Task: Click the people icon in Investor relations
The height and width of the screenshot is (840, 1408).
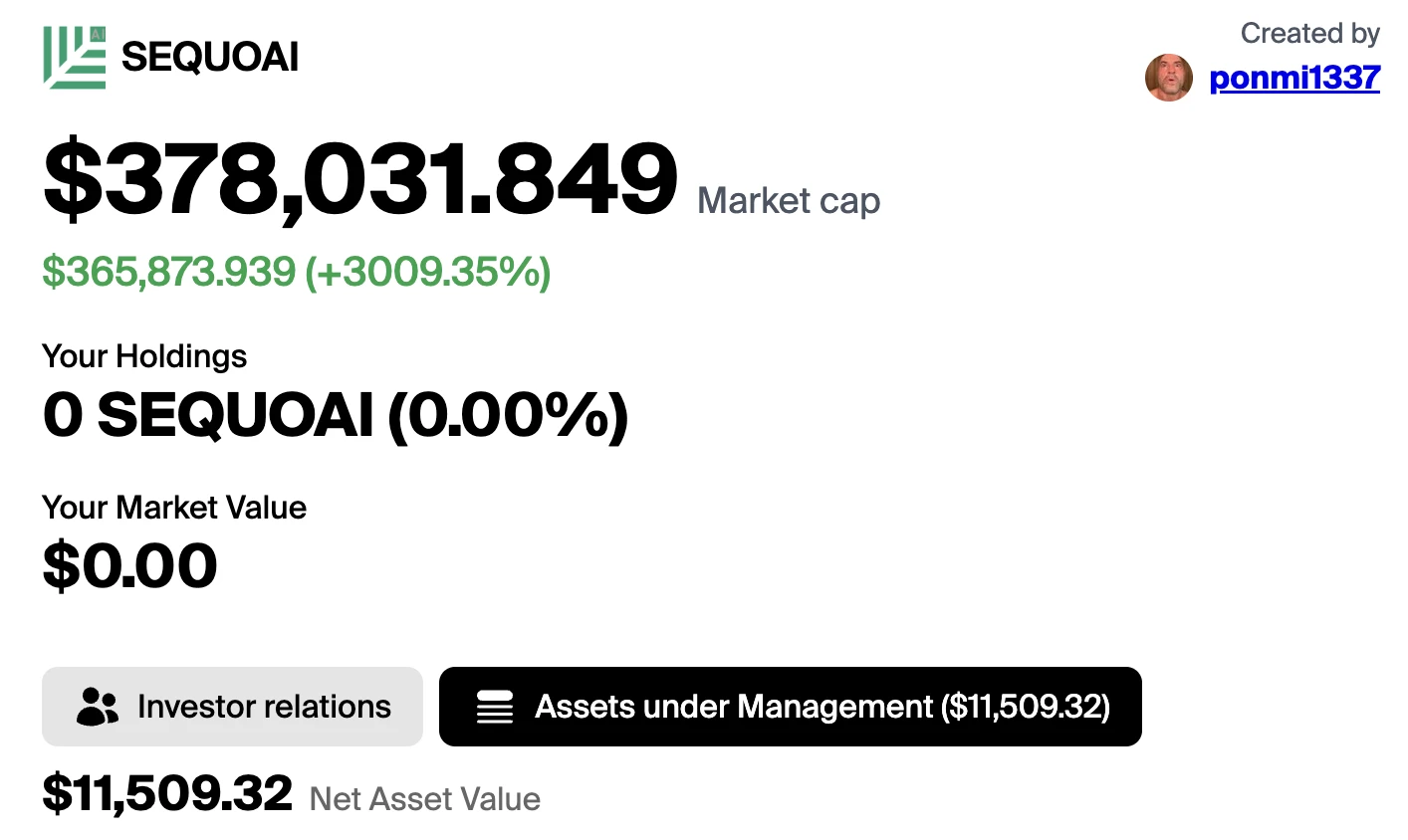Action: (97, 707)
